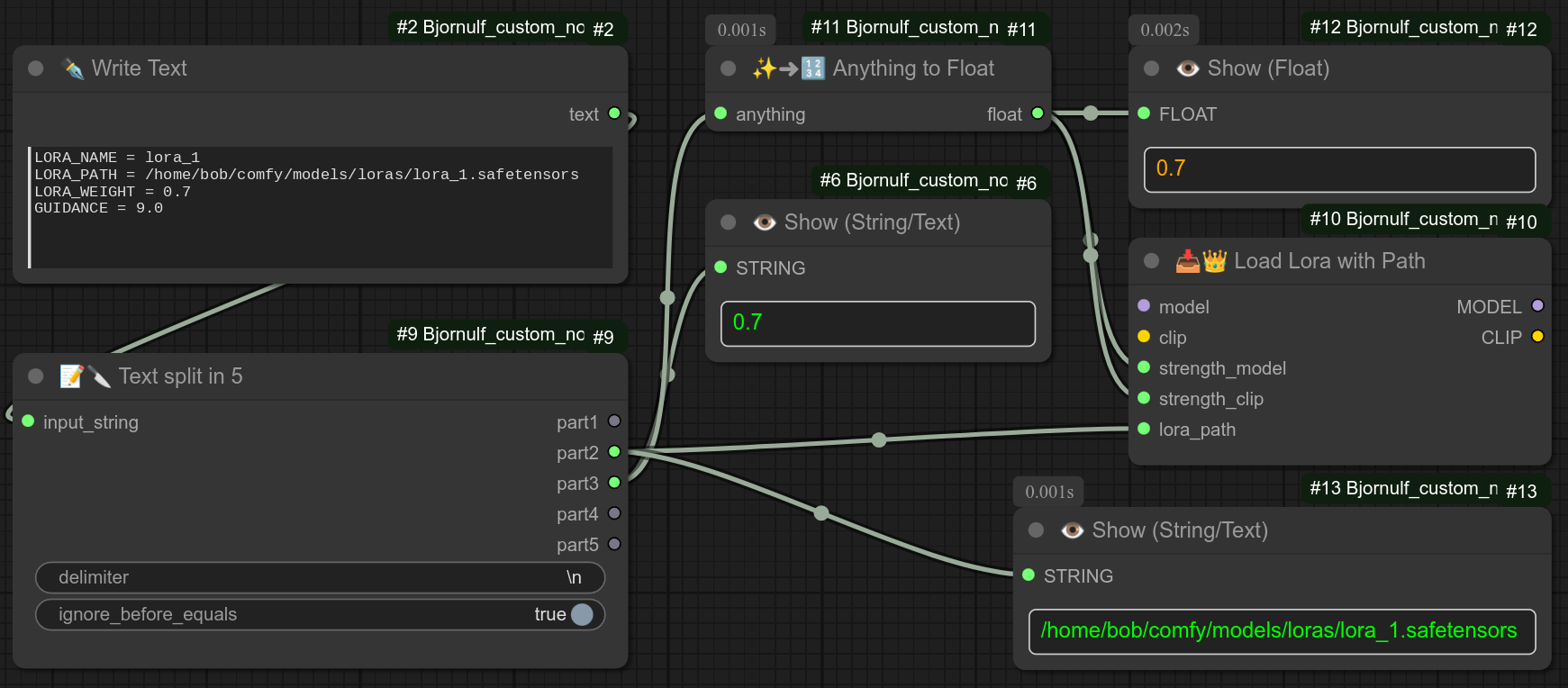Collapse the Load Lora with Path node
Screen dimensions: 1568x688
point(1151,261)
